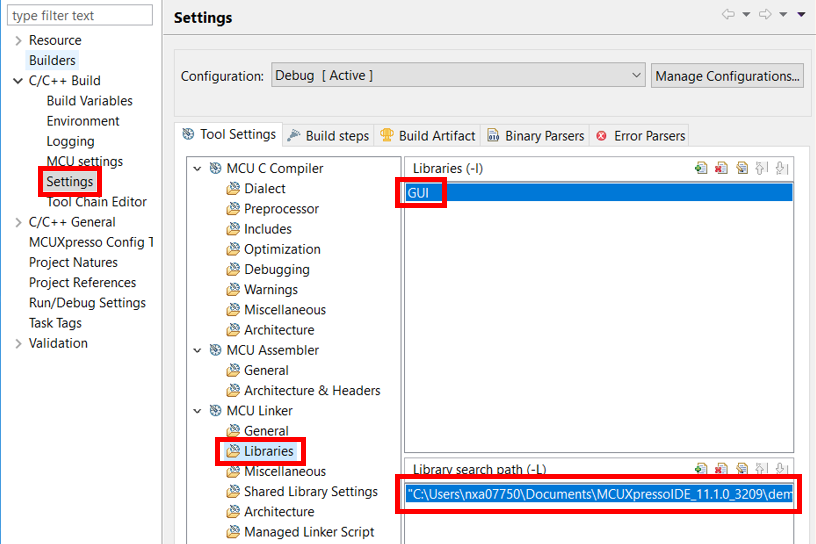Click the Delete icon in Libraries (-l) toolbar

click(x=721, y=168)
